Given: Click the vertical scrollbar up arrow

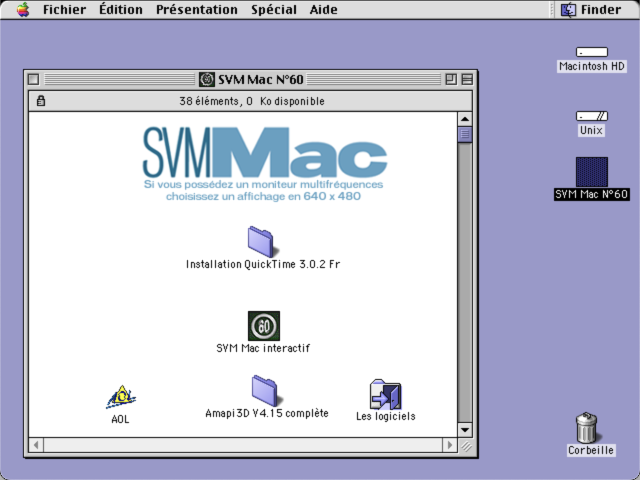Looking at the screenshot, I should [465, 119].
